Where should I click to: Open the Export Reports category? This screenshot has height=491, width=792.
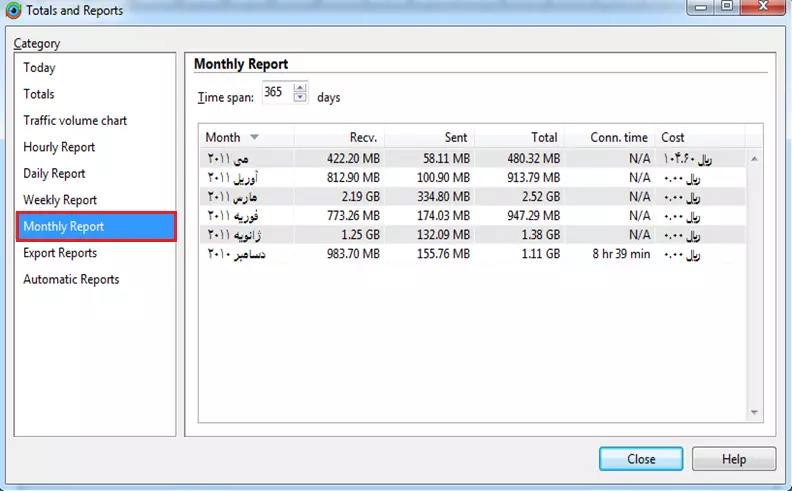60,253
